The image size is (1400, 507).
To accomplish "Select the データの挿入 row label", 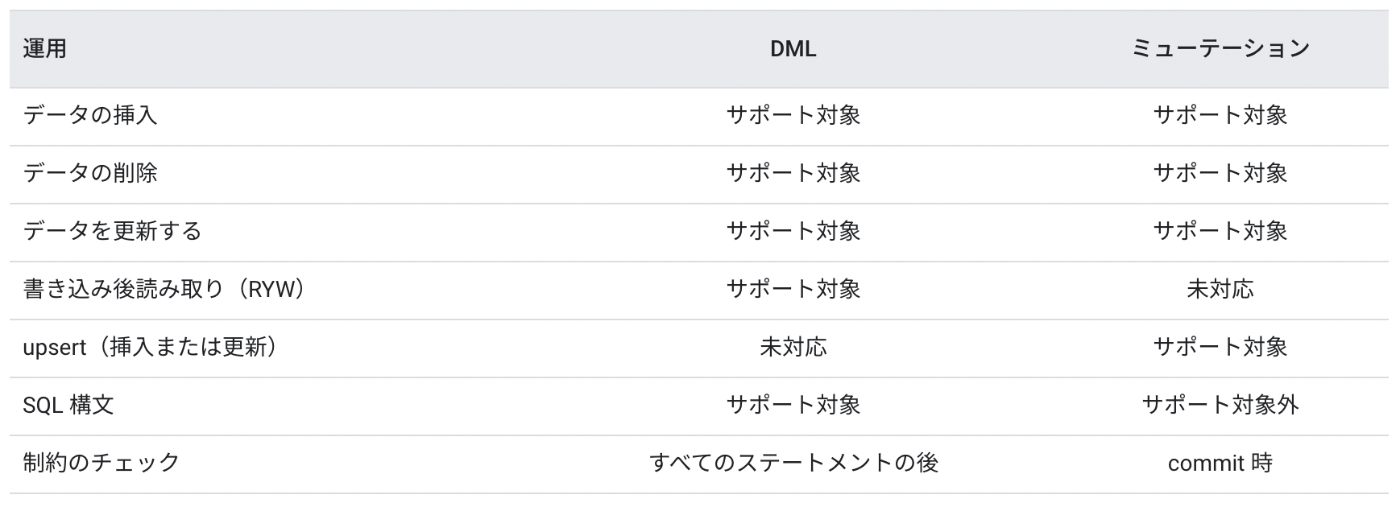I will click(x=90, y=116).
